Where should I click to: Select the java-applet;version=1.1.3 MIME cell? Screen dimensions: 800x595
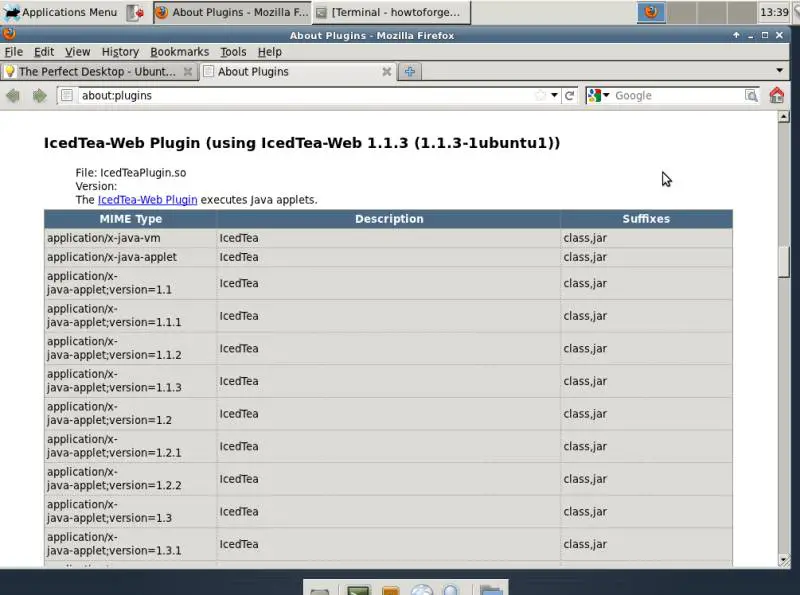[x=131, y=381]
